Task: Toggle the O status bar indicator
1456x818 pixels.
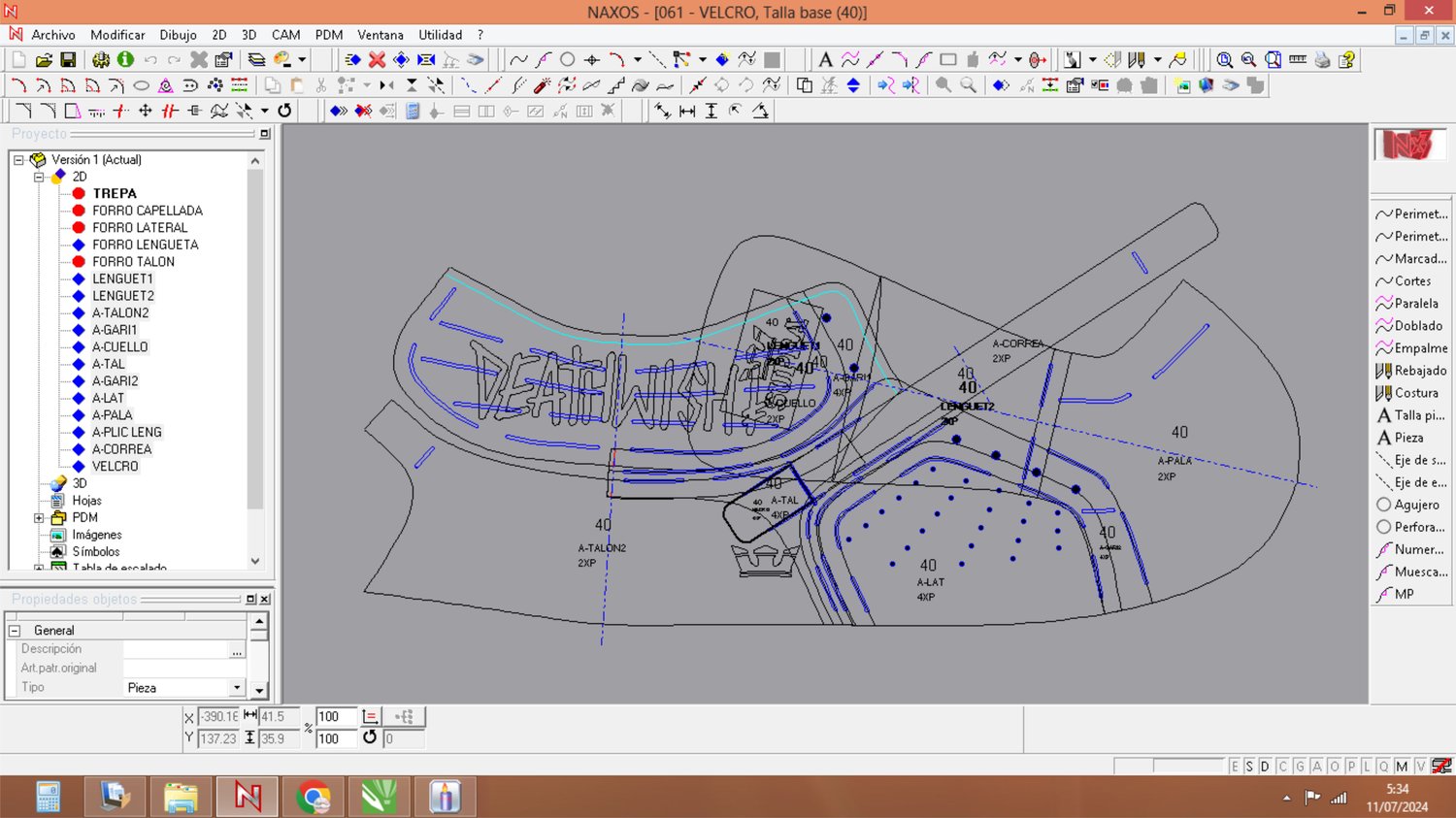Action: (x=1335, y=767)
